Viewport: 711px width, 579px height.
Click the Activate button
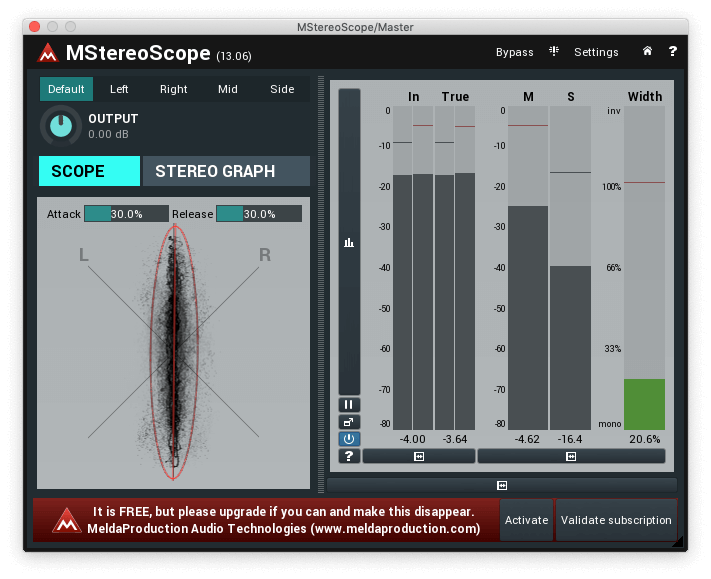pyautogui.click(x=526, y=520)
